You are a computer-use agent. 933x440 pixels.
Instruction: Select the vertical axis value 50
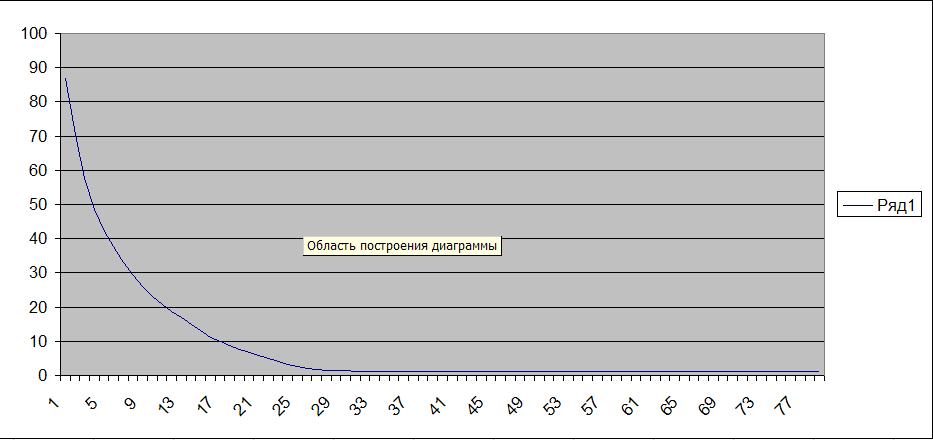click(38, 204)
